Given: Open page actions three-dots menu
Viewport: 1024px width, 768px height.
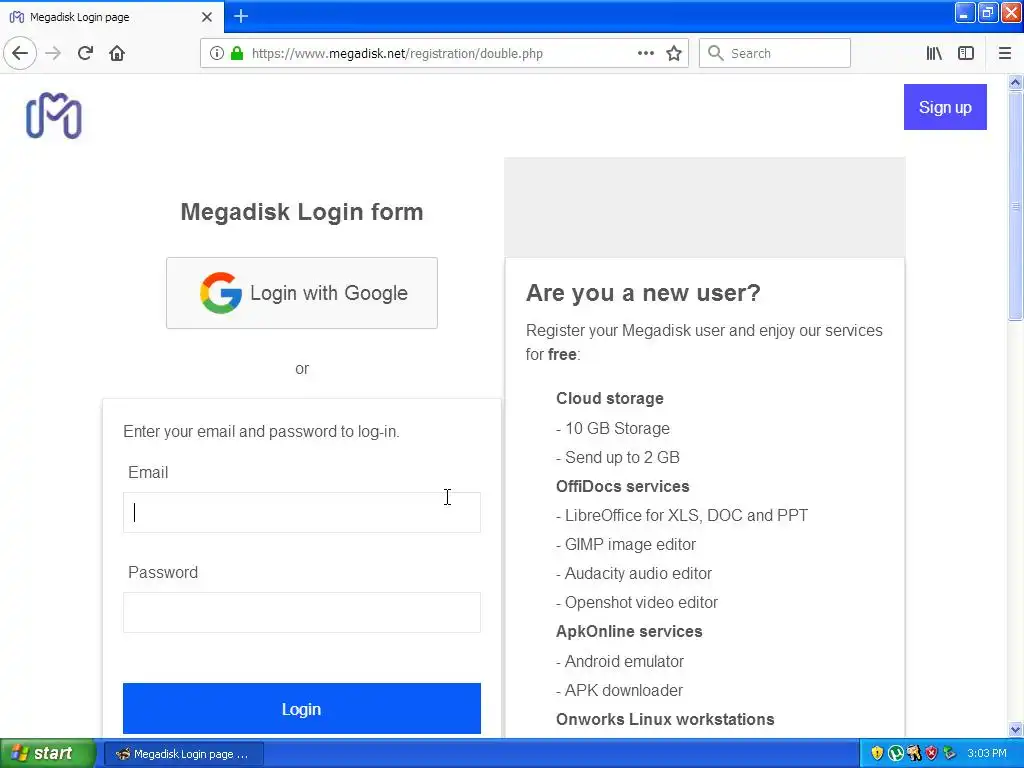Looking at the screenshot, I should pyautogui.click(x=645, y=53).
